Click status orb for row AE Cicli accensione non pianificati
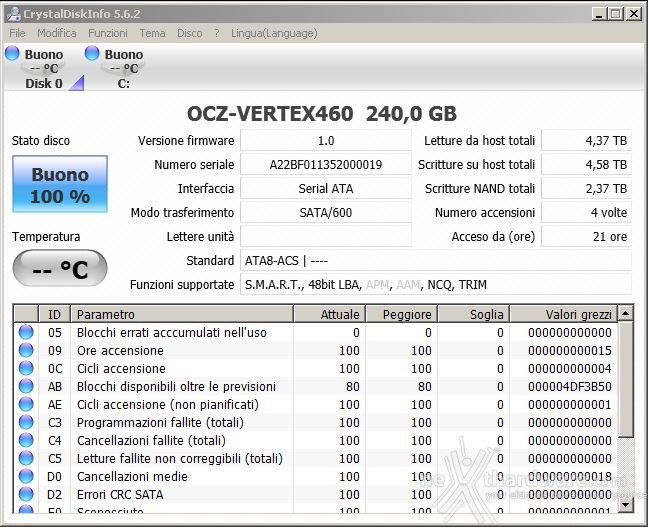This screenshot has width=648, height=527. (x=26, y=404)
